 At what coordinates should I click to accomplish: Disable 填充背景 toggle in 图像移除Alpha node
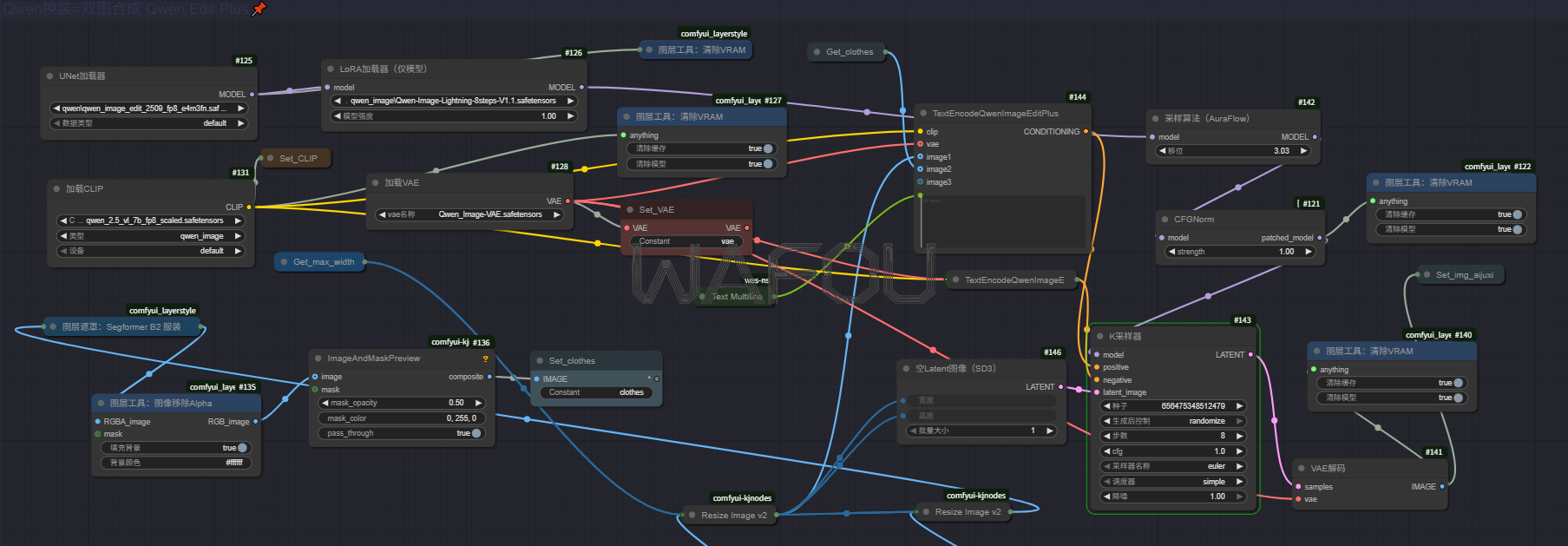point(241,448)
